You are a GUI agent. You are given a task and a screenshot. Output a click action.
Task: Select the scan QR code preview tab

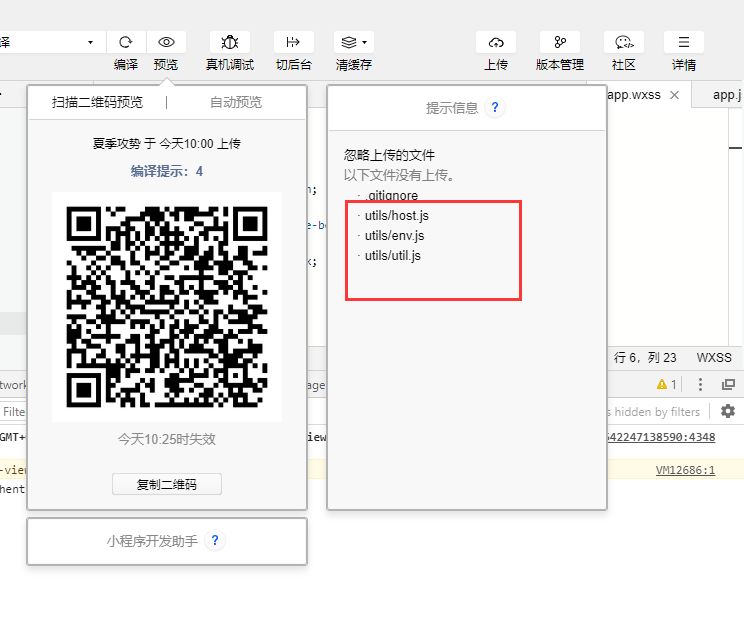[97, 102]
